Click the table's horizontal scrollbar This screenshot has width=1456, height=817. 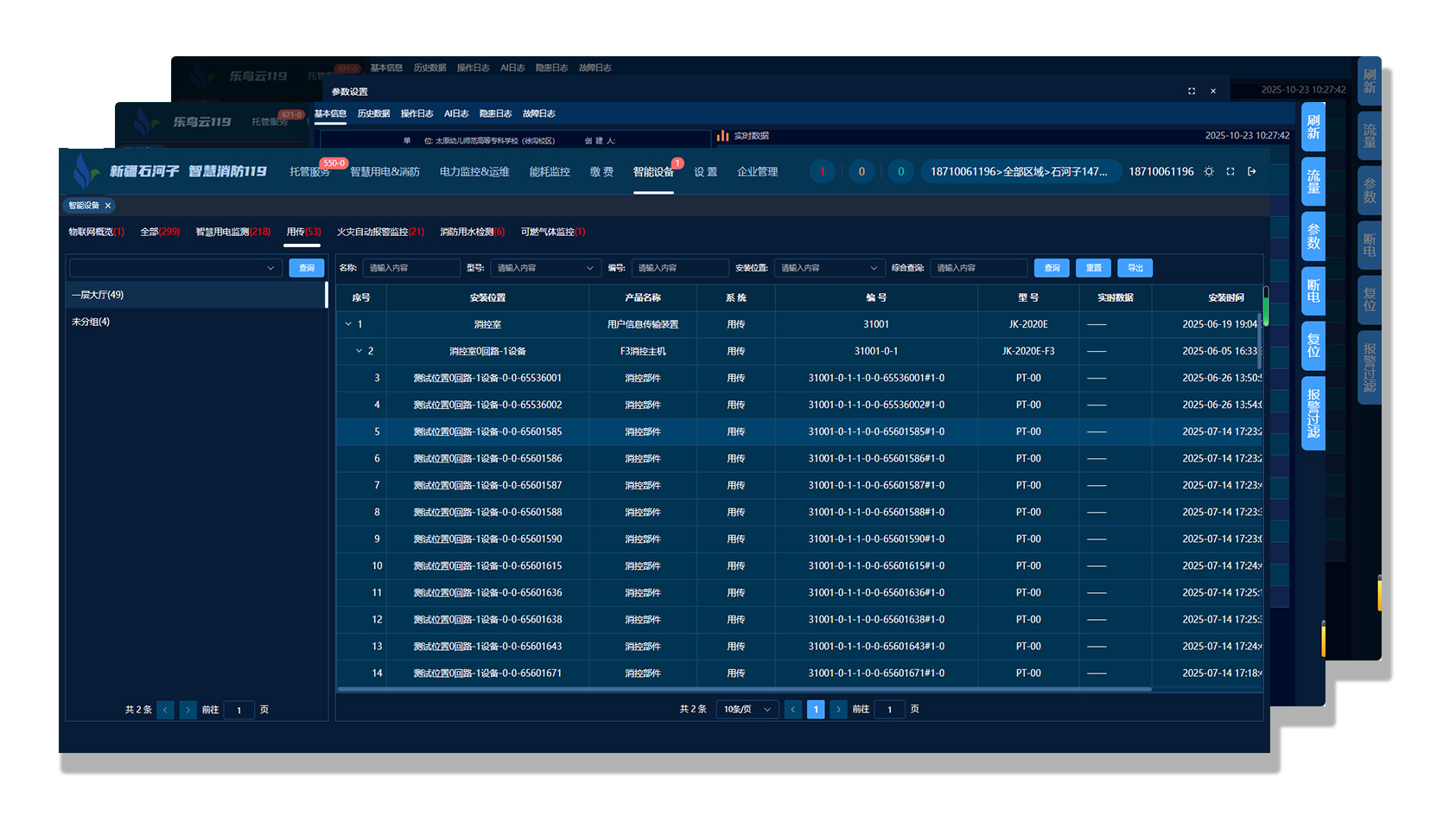click(743, 689)
